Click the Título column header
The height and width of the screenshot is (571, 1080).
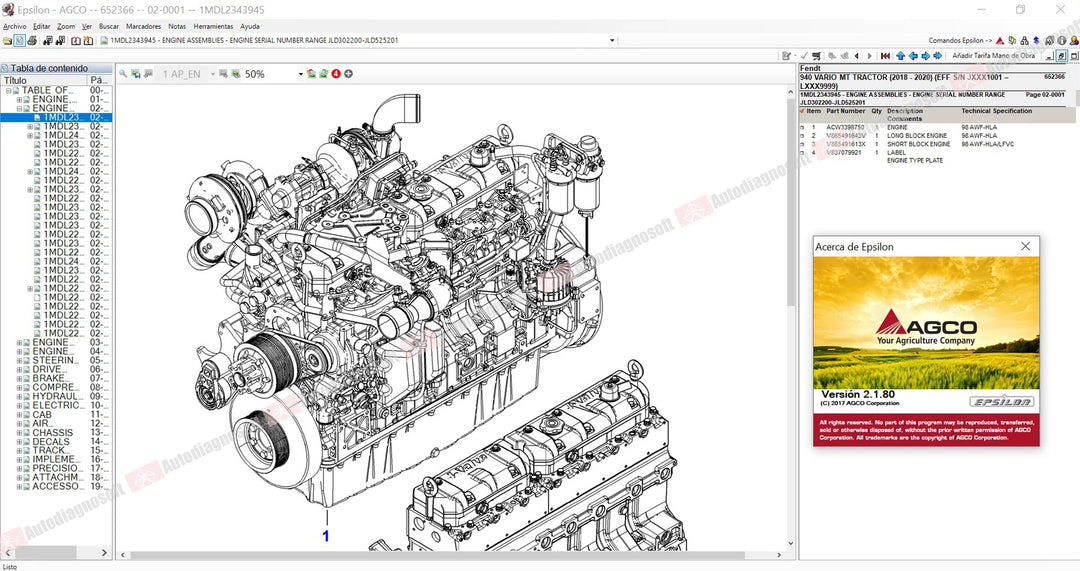(x=44, y=80)
